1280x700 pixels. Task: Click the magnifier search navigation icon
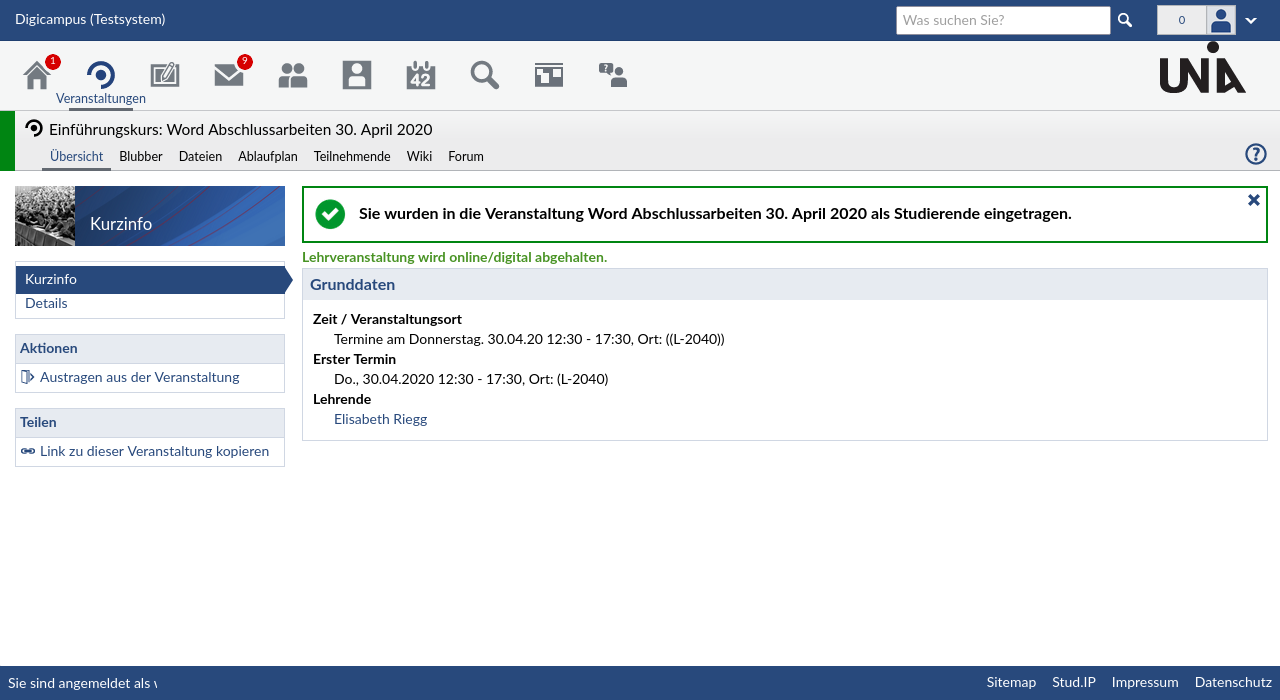(x=485, y=75)
